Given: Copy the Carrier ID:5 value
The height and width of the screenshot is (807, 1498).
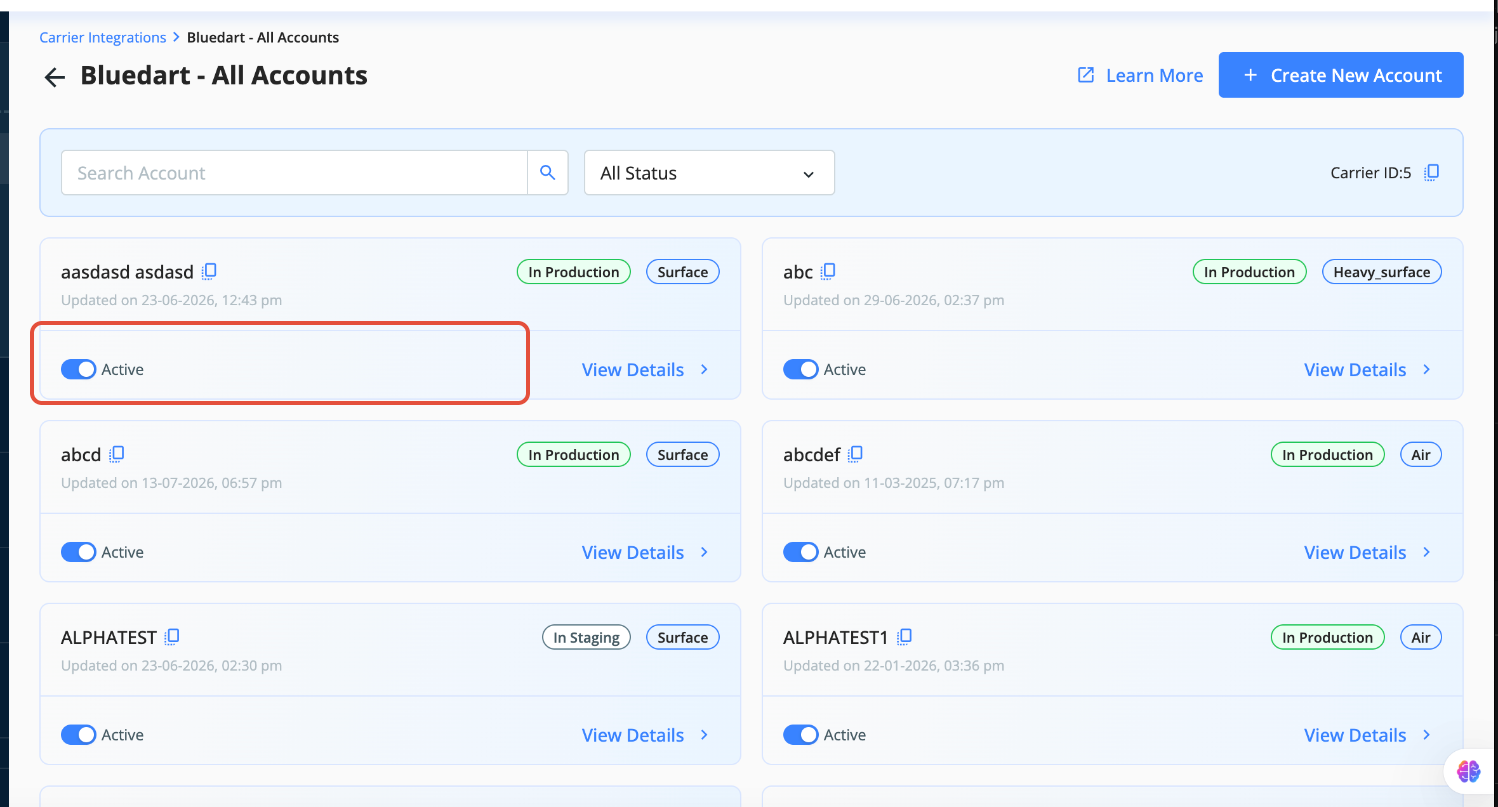Looking at the screenshot, I should click(x=1431, y=173).
